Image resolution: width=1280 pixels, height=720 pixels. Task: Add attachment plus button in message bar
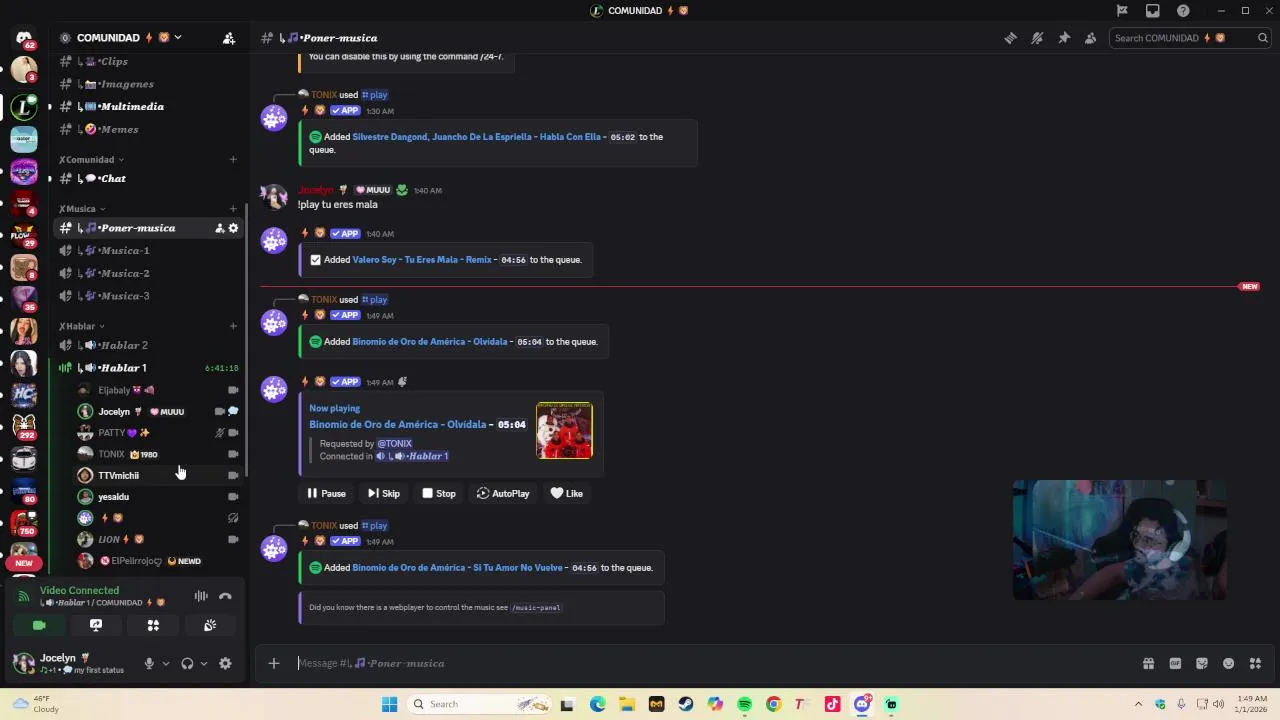pos(274,663)
